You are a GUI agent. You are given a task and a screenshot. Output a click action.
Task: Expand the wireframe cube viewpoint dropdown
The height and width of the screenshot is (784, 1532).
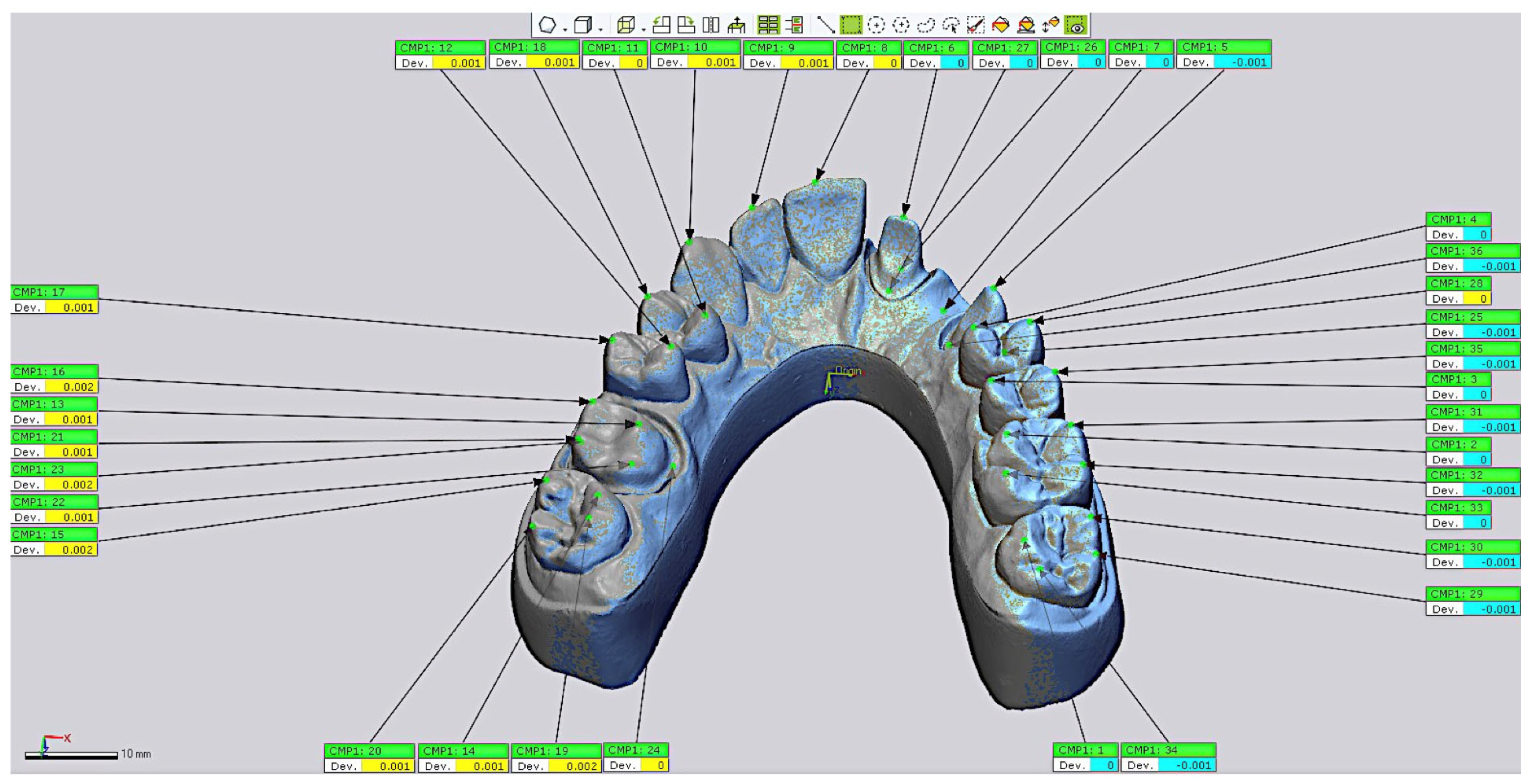(644, 29)
